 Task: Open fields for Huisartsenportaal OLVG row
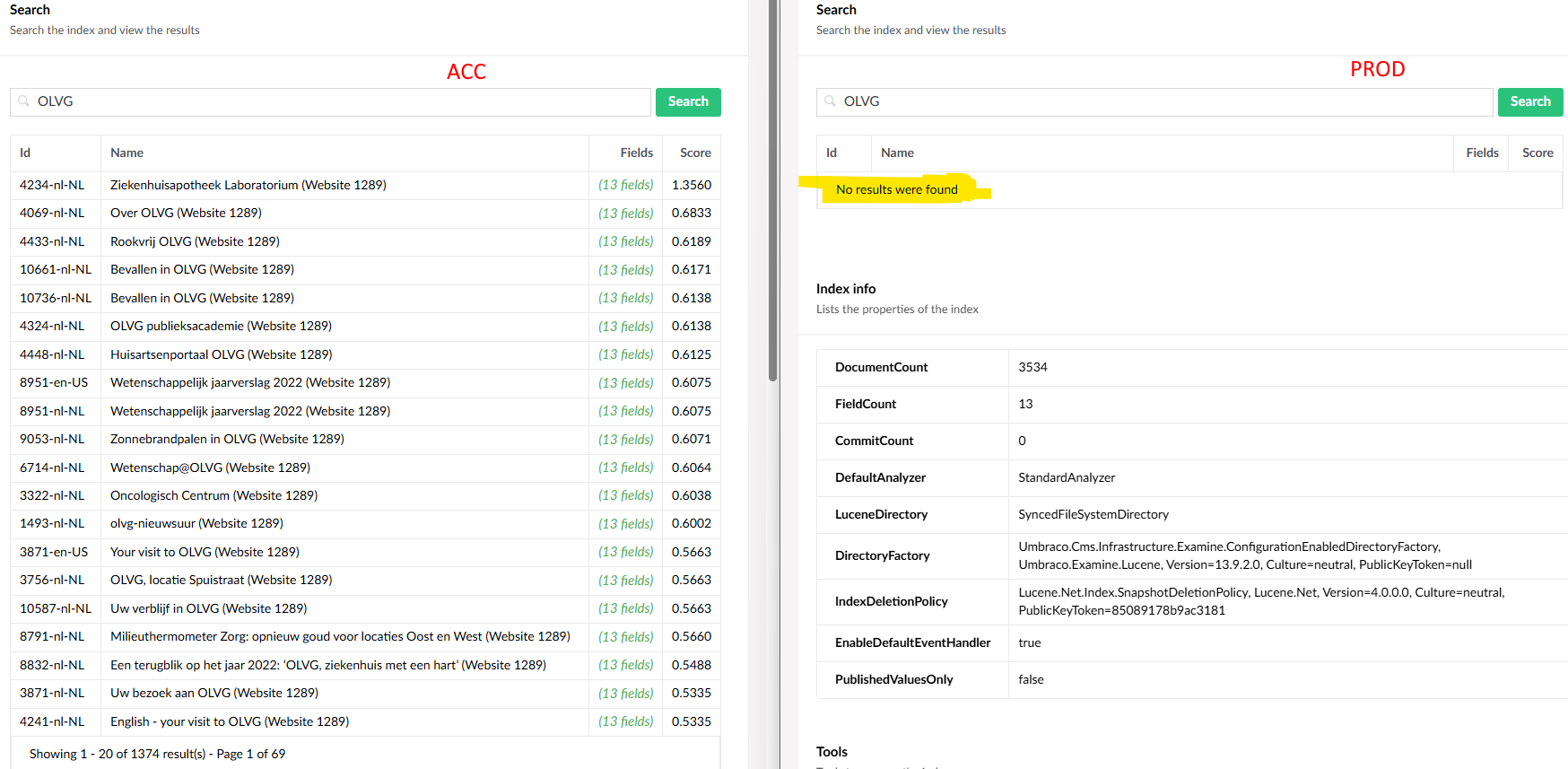(625, 354)
